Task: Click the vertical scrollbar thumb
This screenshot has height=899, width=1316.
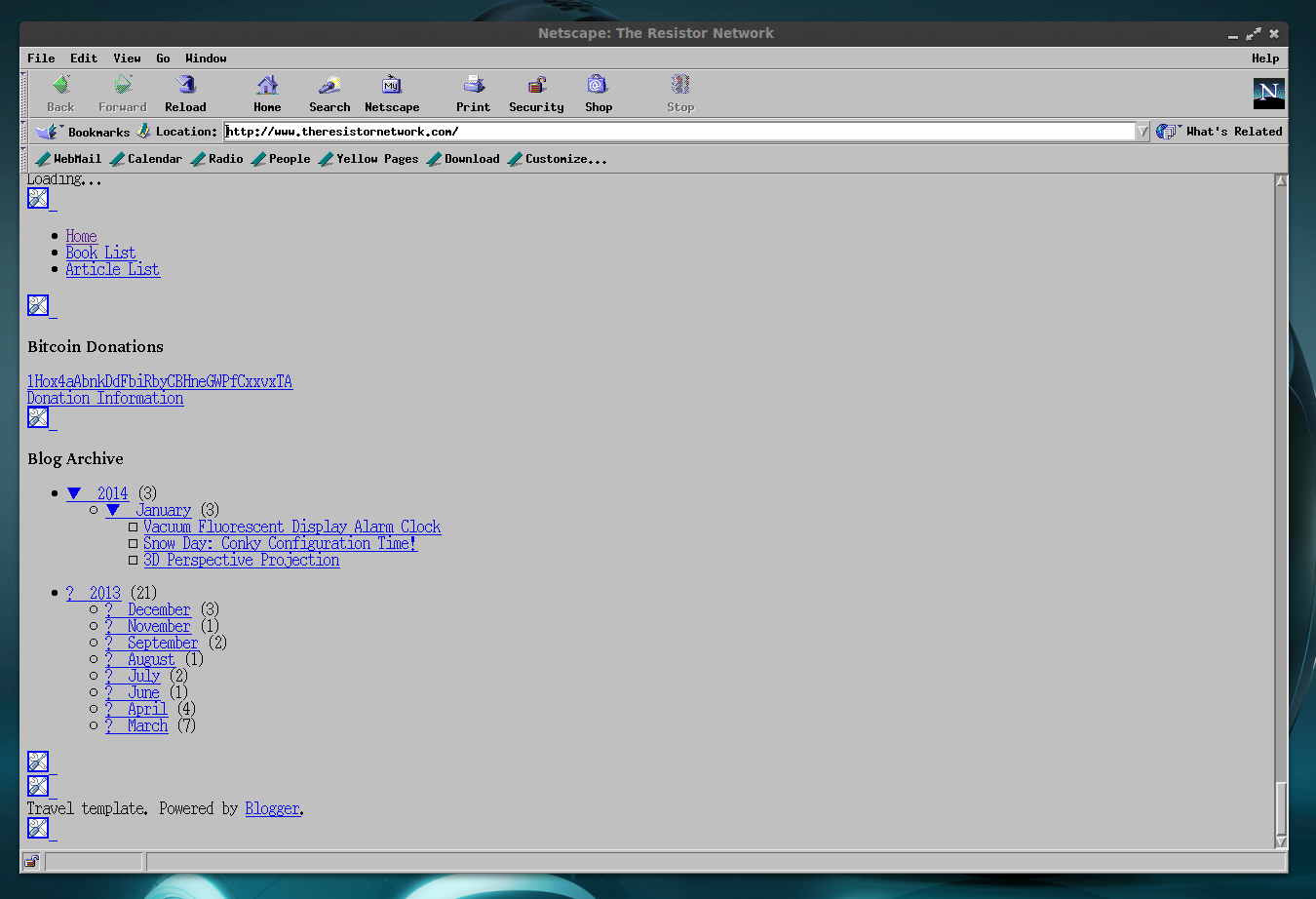Action: coord(1281,808)
